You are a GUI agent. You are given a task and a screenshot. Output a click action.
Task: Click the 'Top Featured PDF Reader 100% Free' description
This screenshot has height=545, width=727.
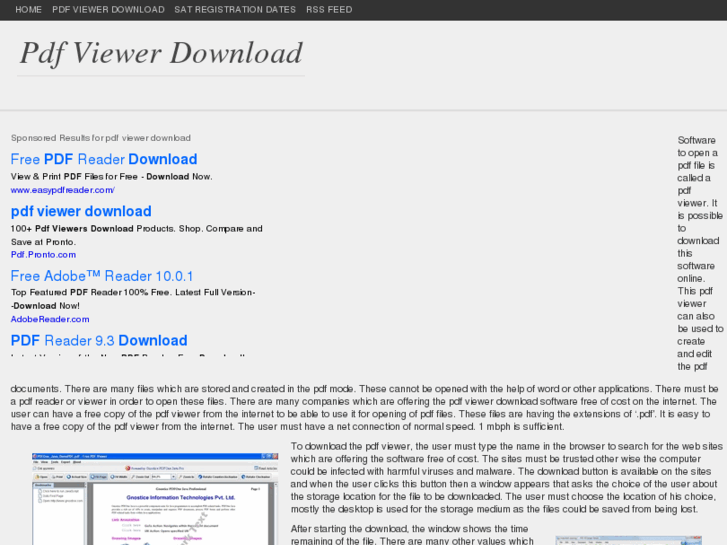click(133, 299)
